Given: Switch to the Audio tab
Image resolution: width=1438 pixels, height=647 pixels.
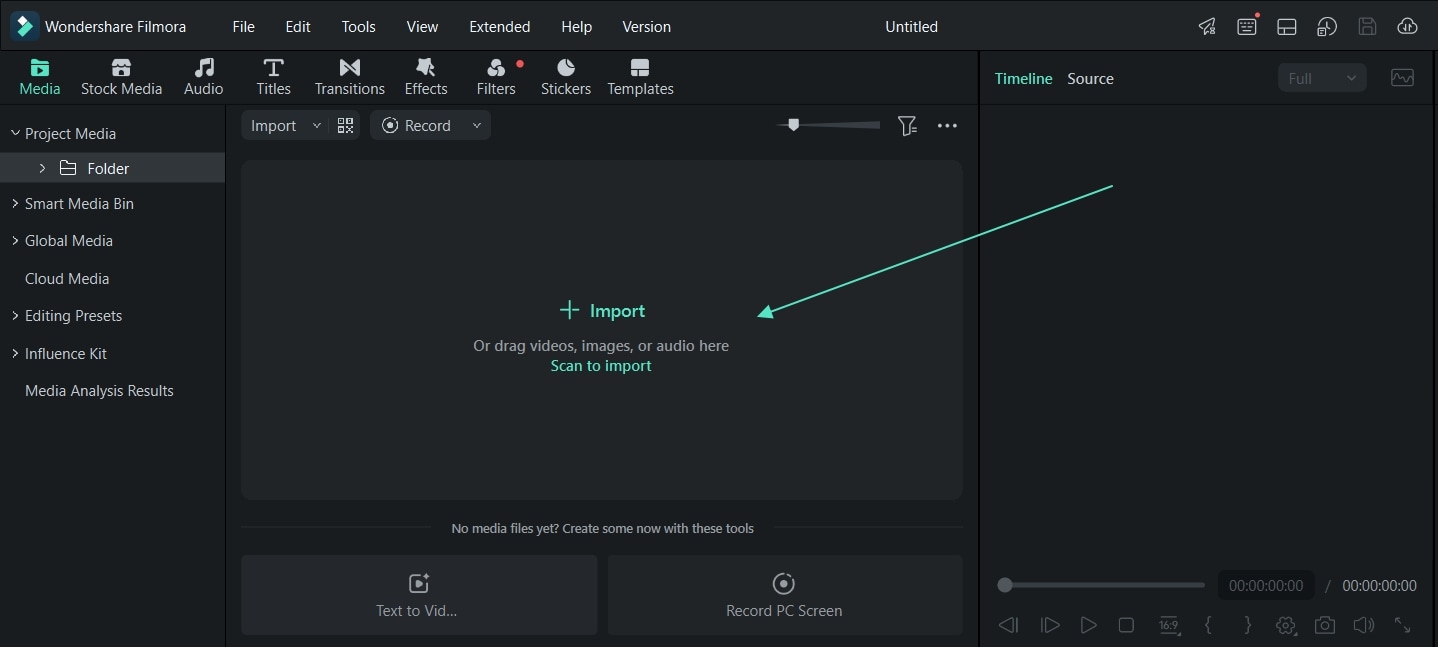Looking at the screenshot, I should tap(204, 77).
